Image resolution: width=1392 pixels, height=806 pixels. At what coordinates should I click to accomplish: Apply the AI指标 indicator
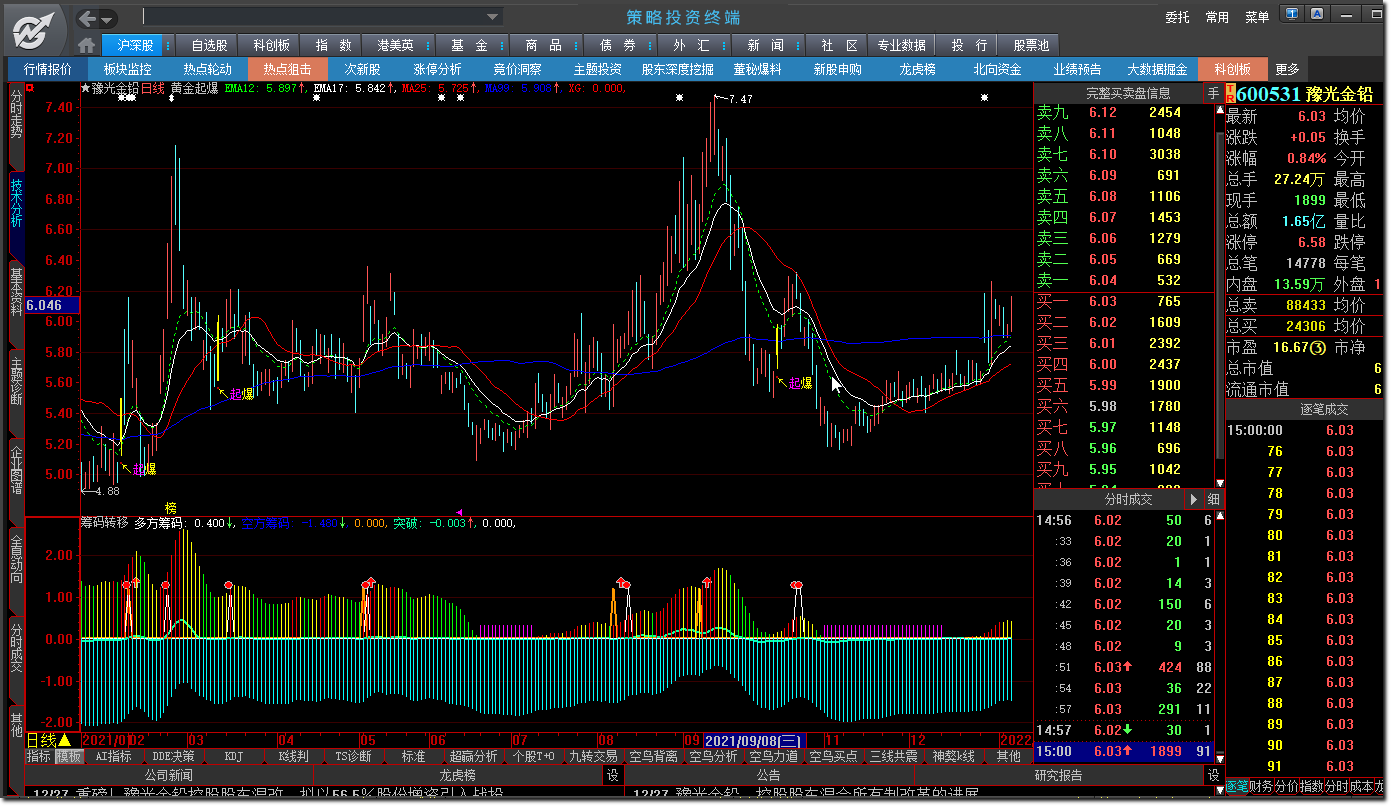click(114, 757)
